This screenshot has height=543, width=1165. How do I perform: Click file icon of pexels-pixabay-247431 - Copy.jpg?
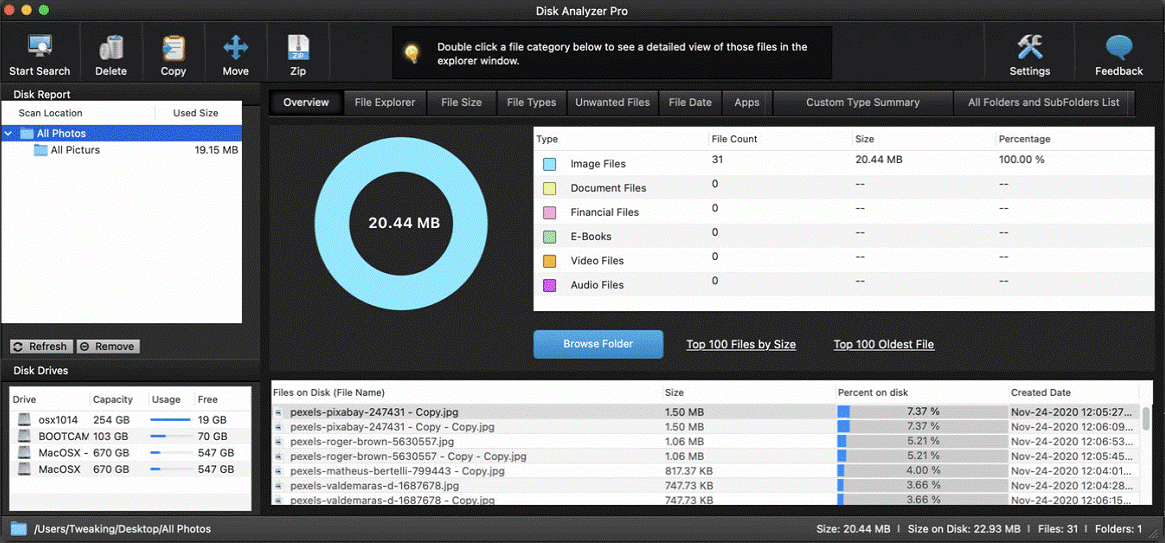tap(279, 412)
